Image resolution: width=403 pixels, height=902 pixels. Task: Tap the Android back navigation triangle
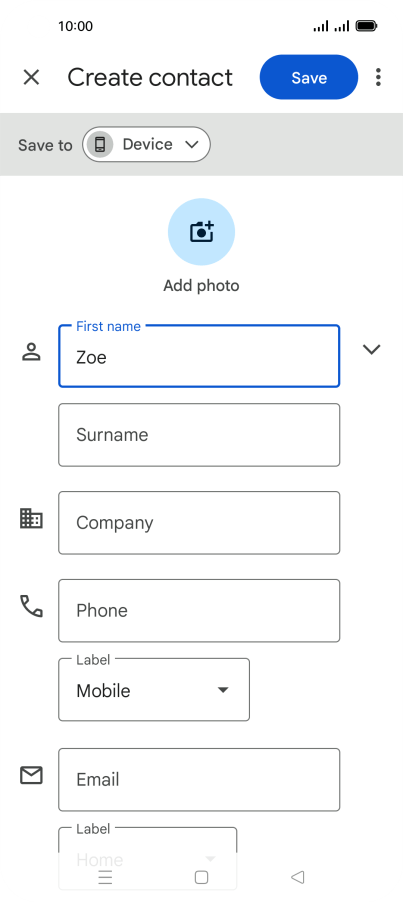(297, 877)
